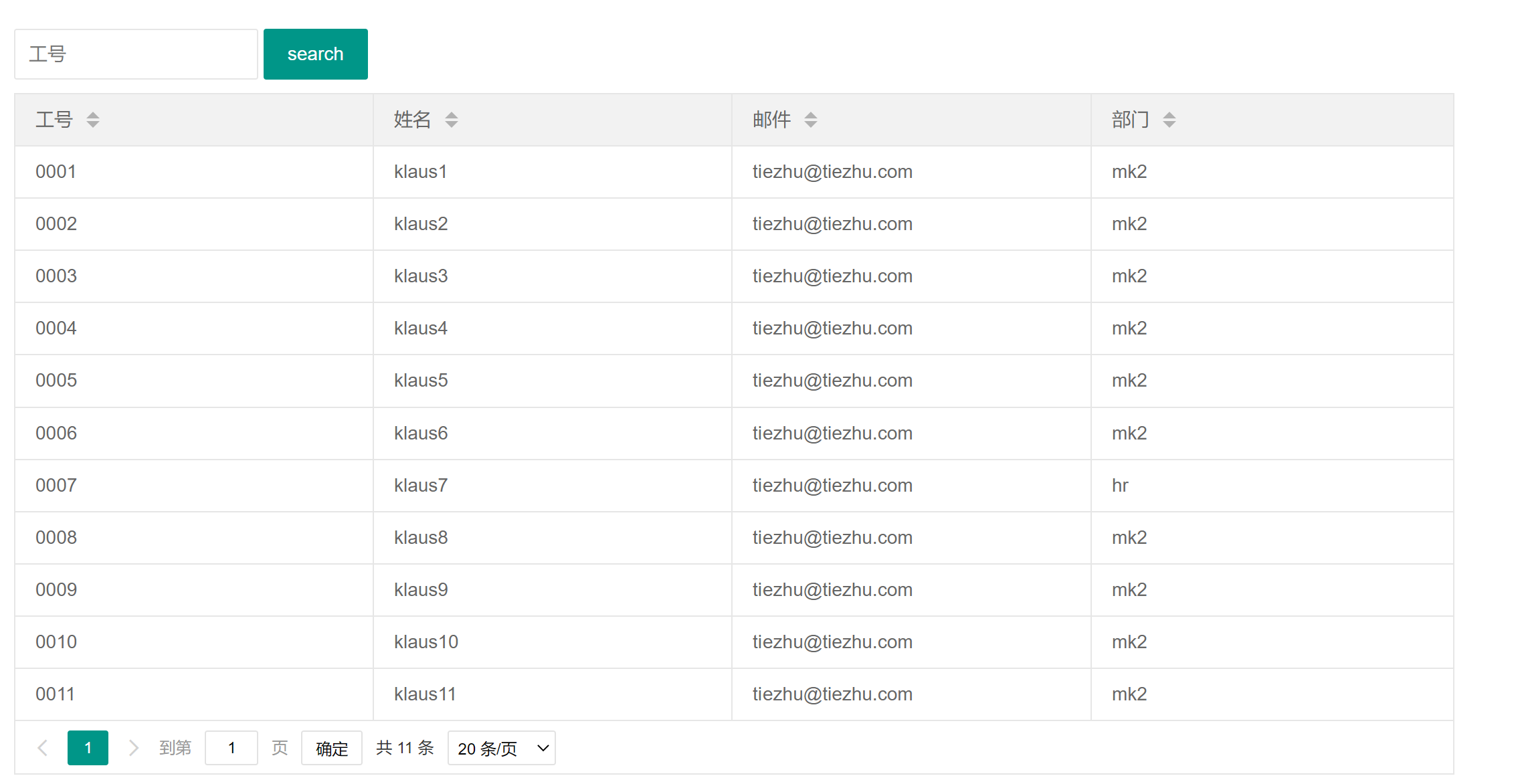Click the 部门 column header

pyautogui.click(x=1131, y=120)
